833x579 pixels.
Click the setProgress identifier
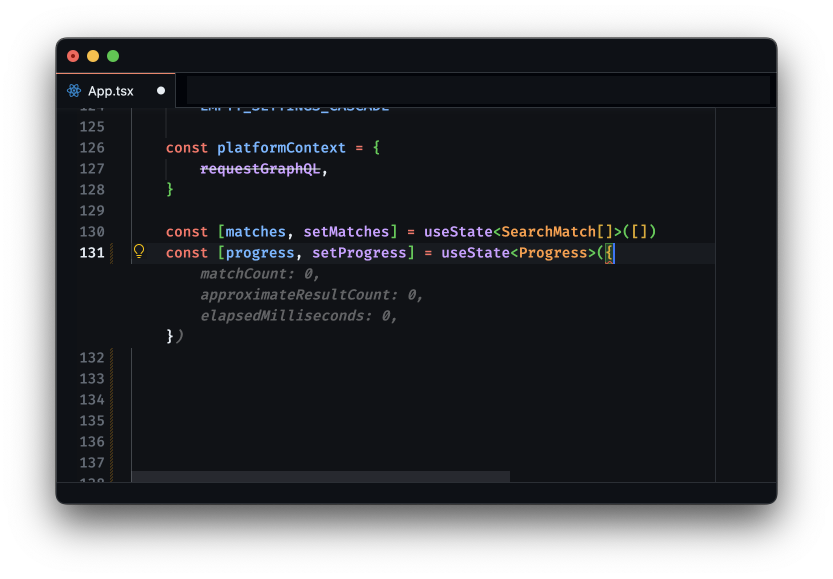359,253
